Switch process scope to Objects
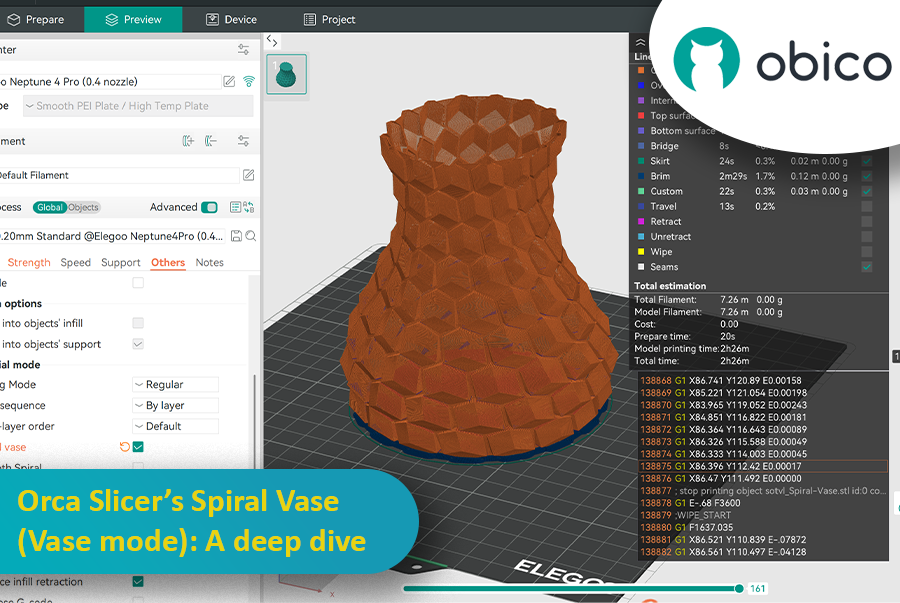 pos(84,207)
